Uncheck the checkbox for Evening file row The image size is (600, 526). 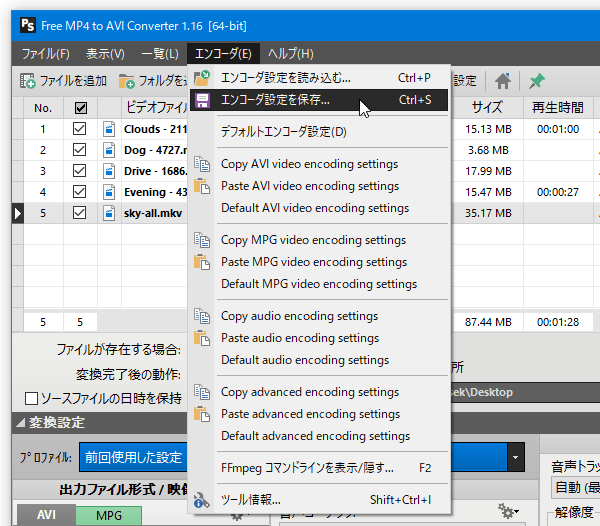(x=79, y=192)
